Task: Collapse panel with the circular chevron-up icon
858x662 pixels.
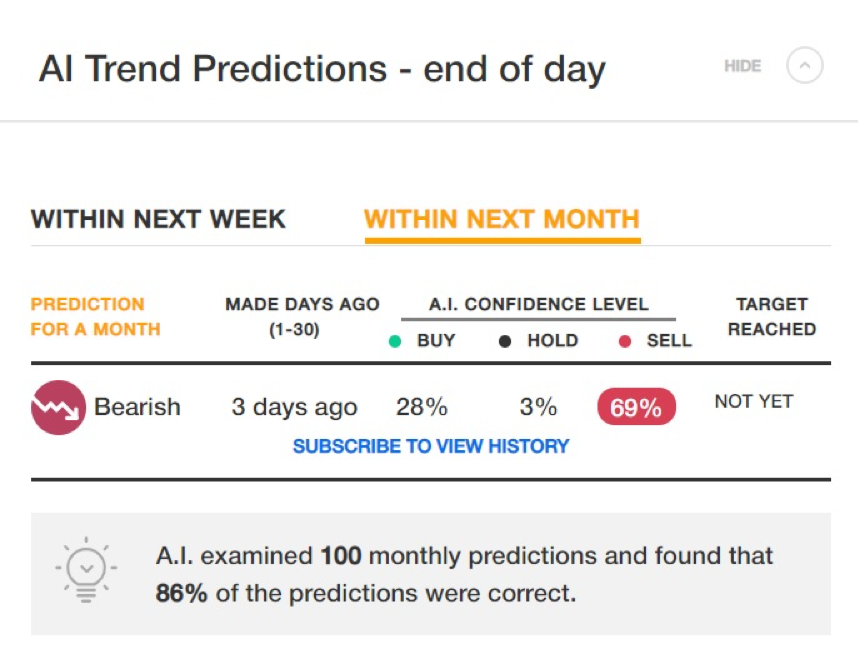Action: [804, 66]
